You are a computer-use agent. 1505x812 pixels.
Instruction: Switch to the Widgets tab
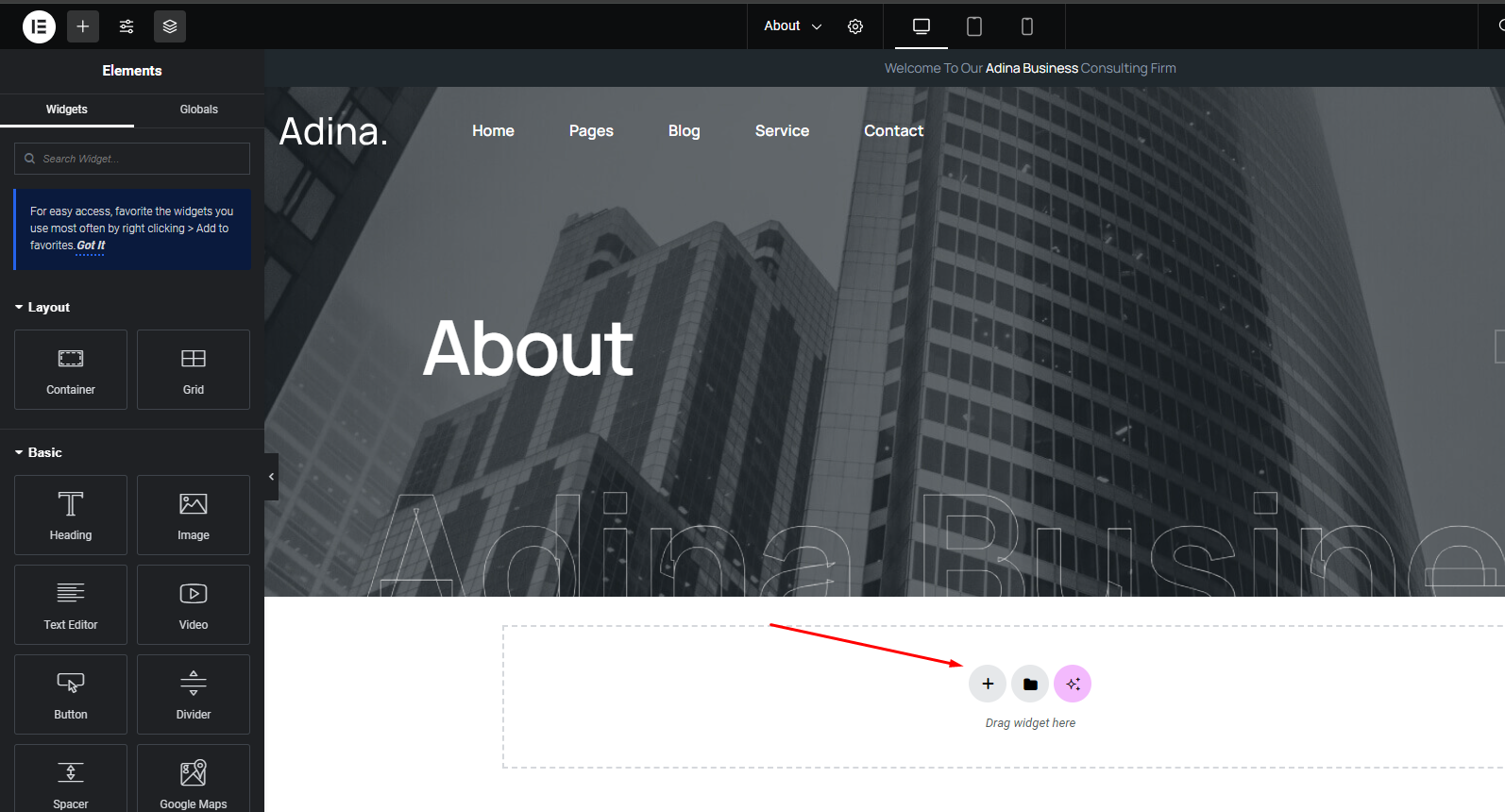click(x=67, y=110)
